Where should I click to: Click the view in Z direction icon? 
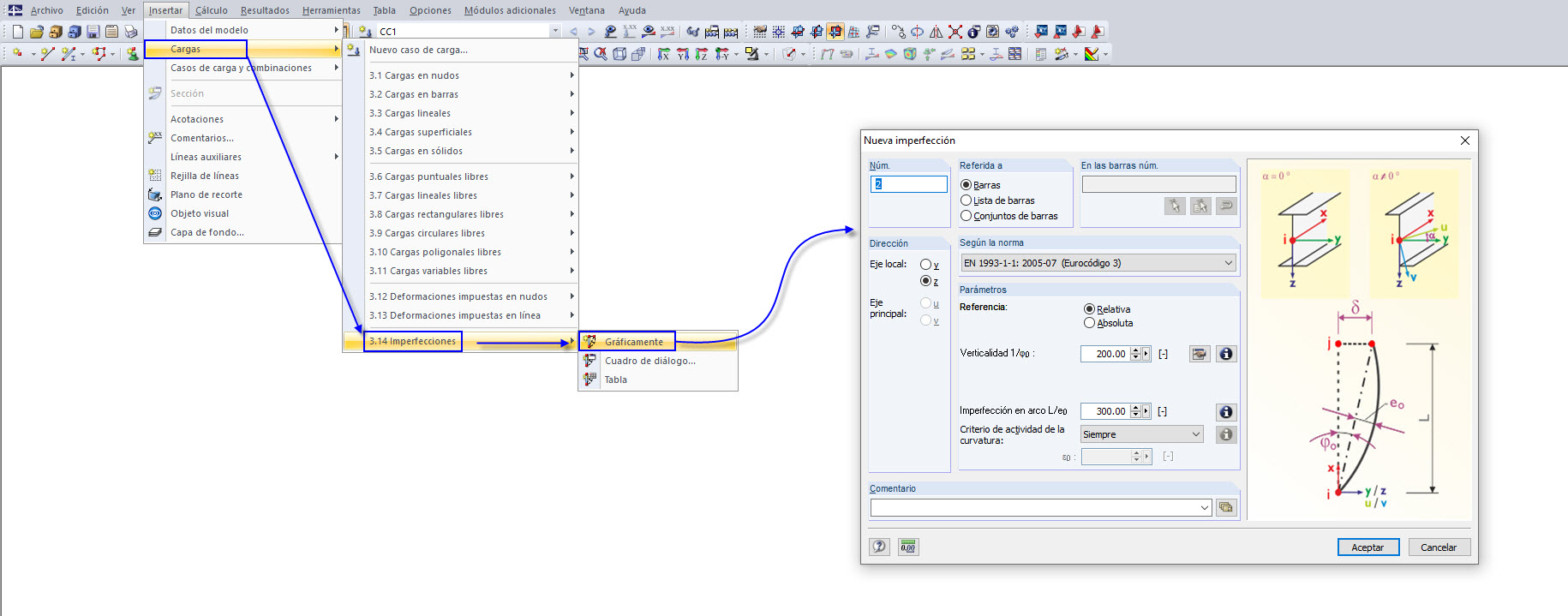[702, 54]
